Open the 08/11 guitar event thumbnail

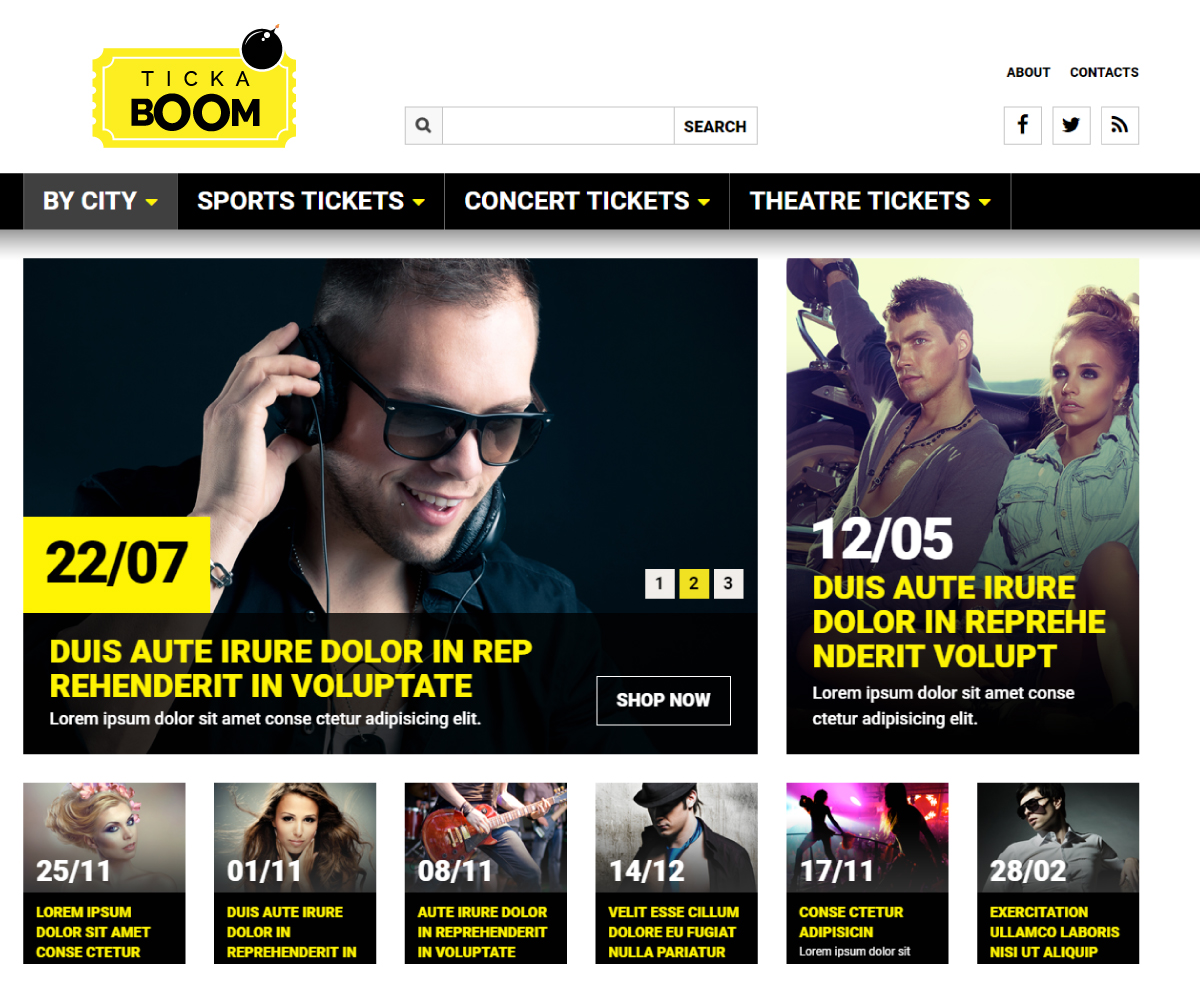coord(486,873)
